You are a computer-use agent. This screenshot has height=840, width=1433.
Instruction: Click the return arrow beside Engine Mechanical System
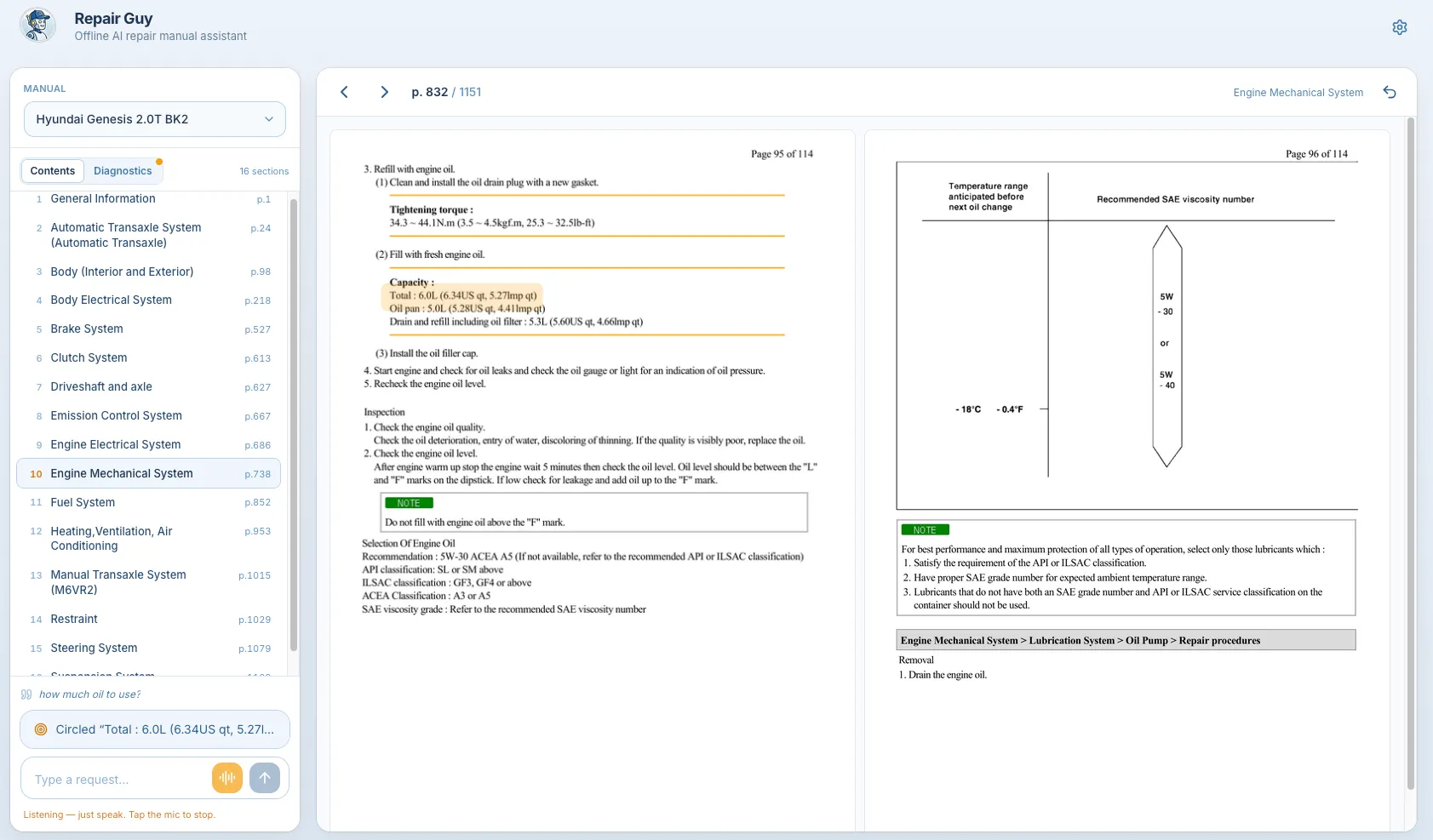1390,92
